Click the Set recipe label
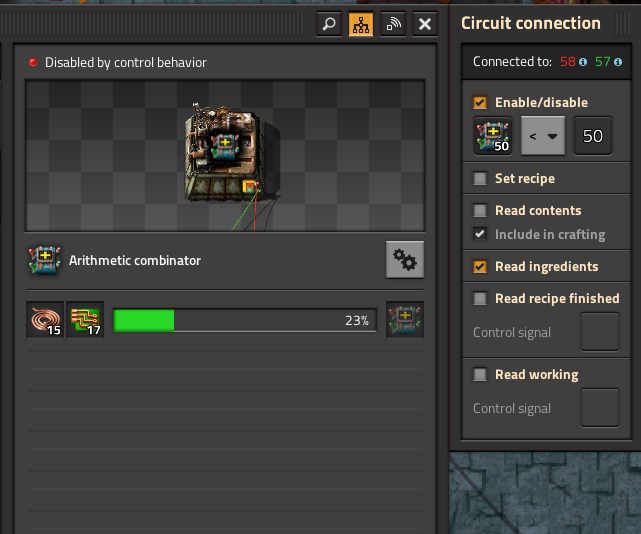The height and width of the screenshot is (534, 641). click(525, 179)
